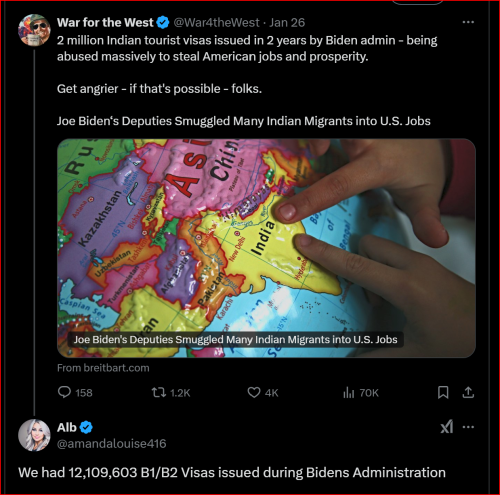500x495 pixels.
Task: Repost the War for the West tweet
Action: (x=159, y=392)
